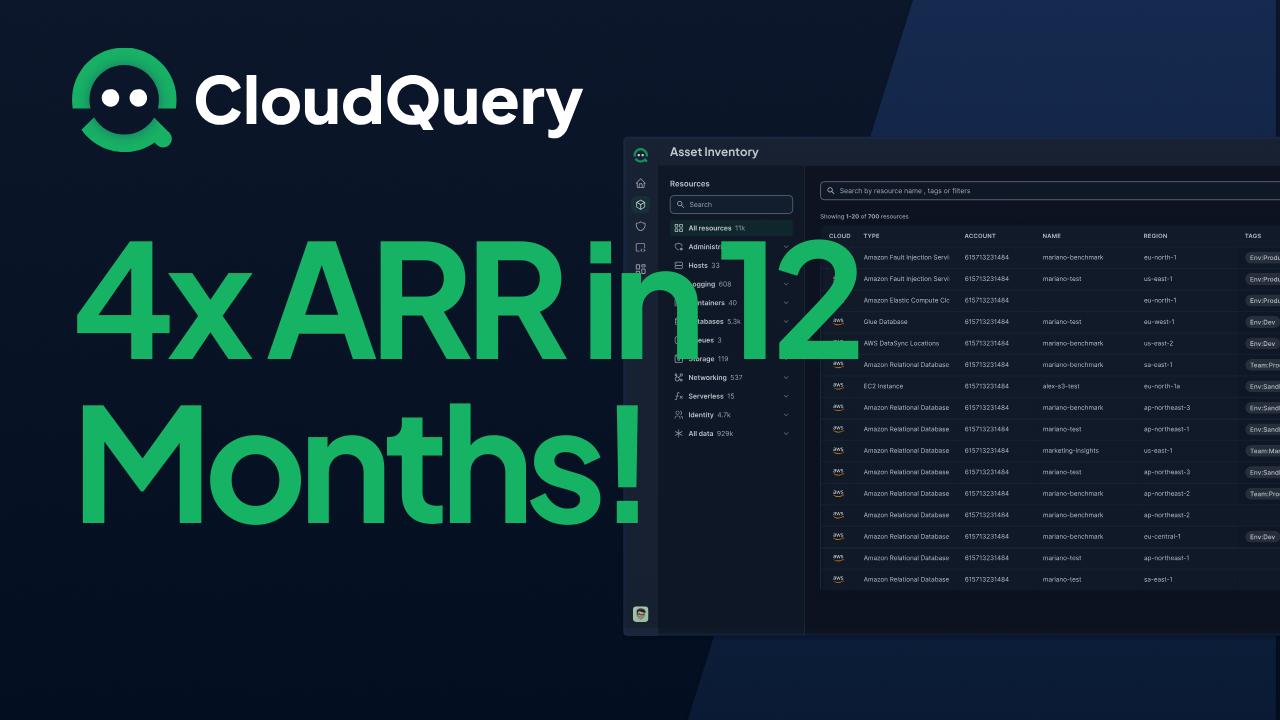1280x720 pixels.
Task: Select the Serverless function icon
Action: [x=678, y=396]
